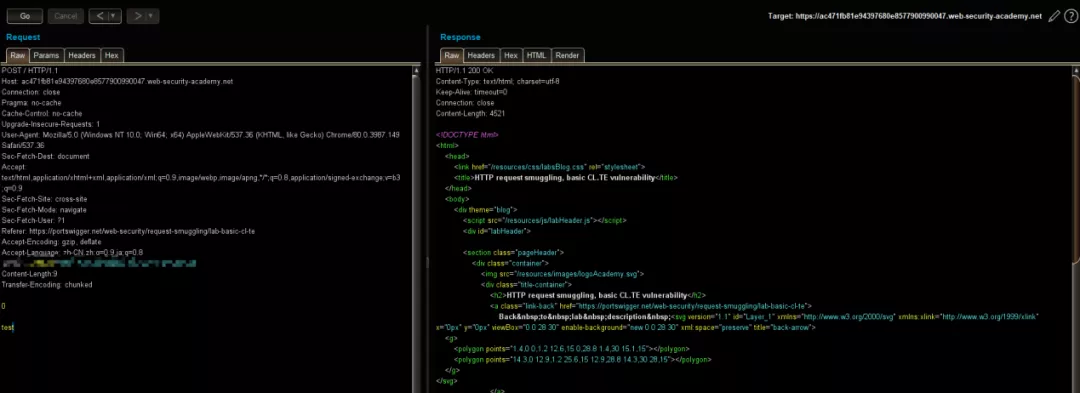
Task: Click the 'Sec-Fetch-User: ?1' header
Action: tap(34, 220)
